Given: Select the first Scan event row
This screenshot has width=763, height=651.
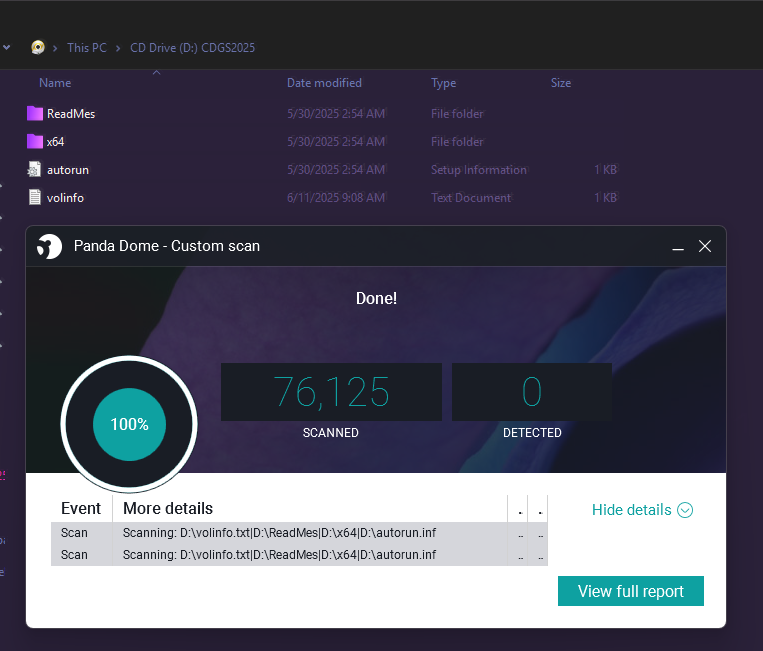Looking at the screenshot, I should (299, 533).
